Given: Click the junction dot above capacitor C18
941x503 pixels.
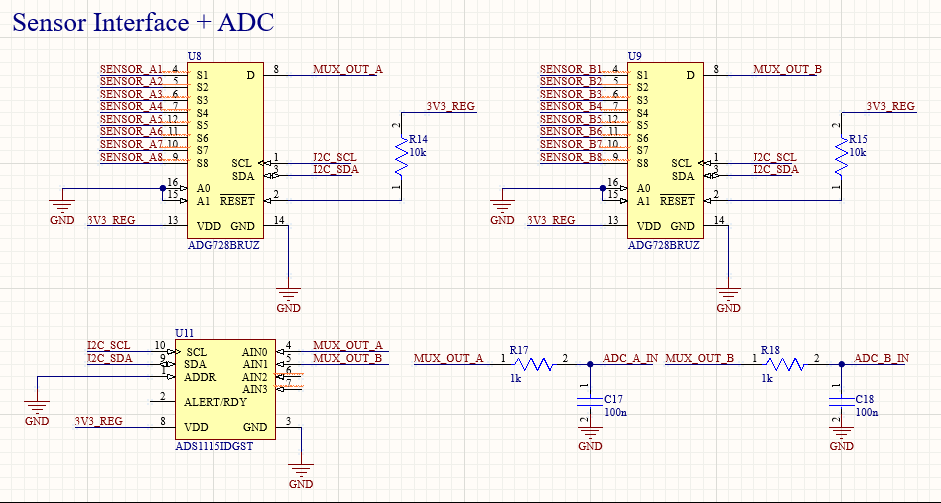Looking at the screenshot, I should 841,364.
